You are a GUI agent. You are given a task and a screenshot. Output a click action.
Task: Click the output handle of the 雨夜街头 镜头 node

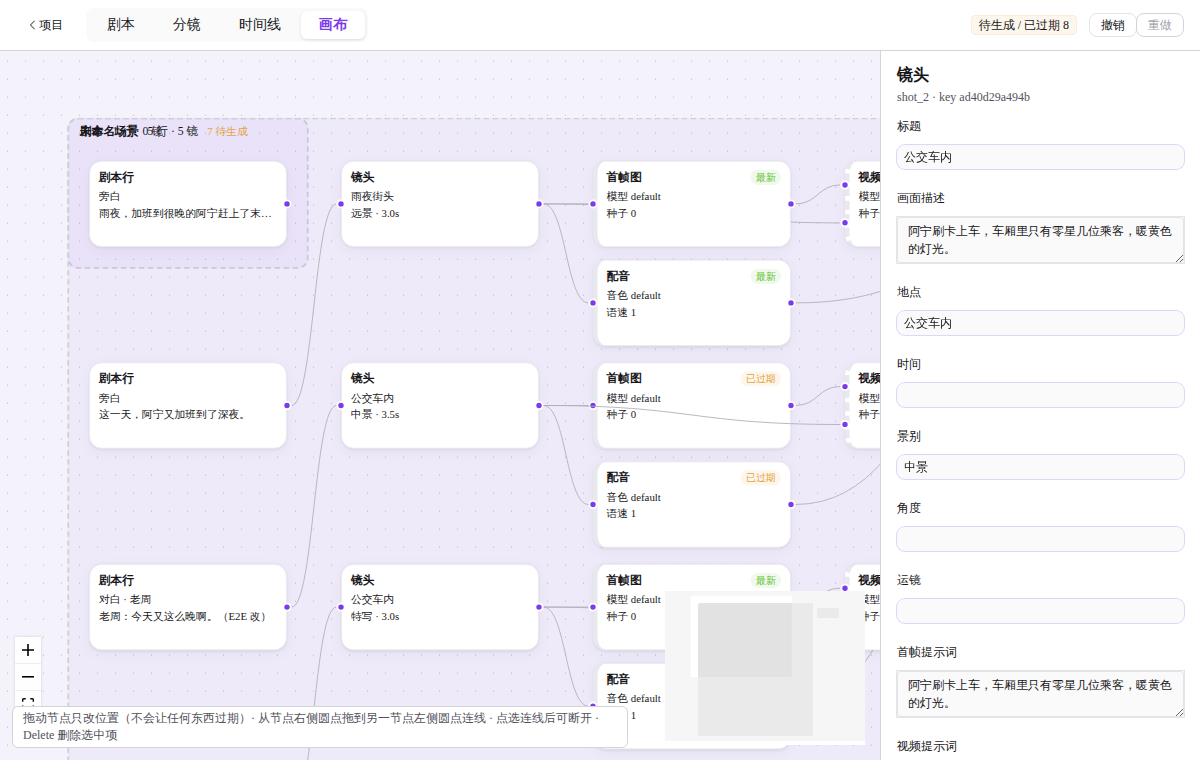[538, 204]
